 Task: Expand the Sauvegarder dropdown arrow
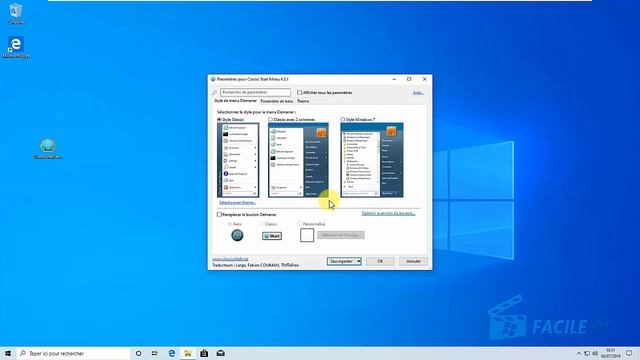[x=359, y=261]
